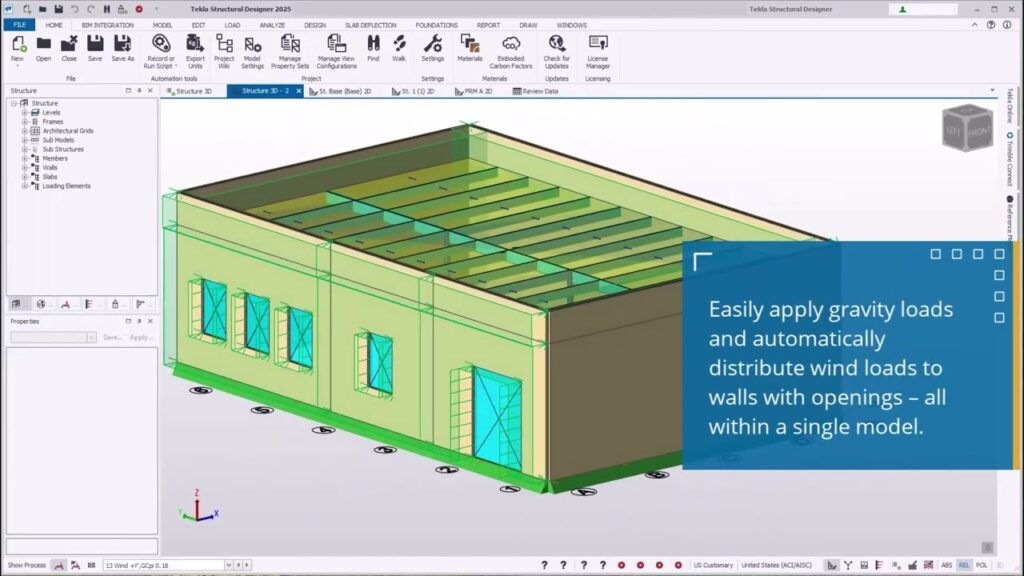Click next loadcase arrow beside dropdown
The image size is (1024, 576).
coord(247,565)
